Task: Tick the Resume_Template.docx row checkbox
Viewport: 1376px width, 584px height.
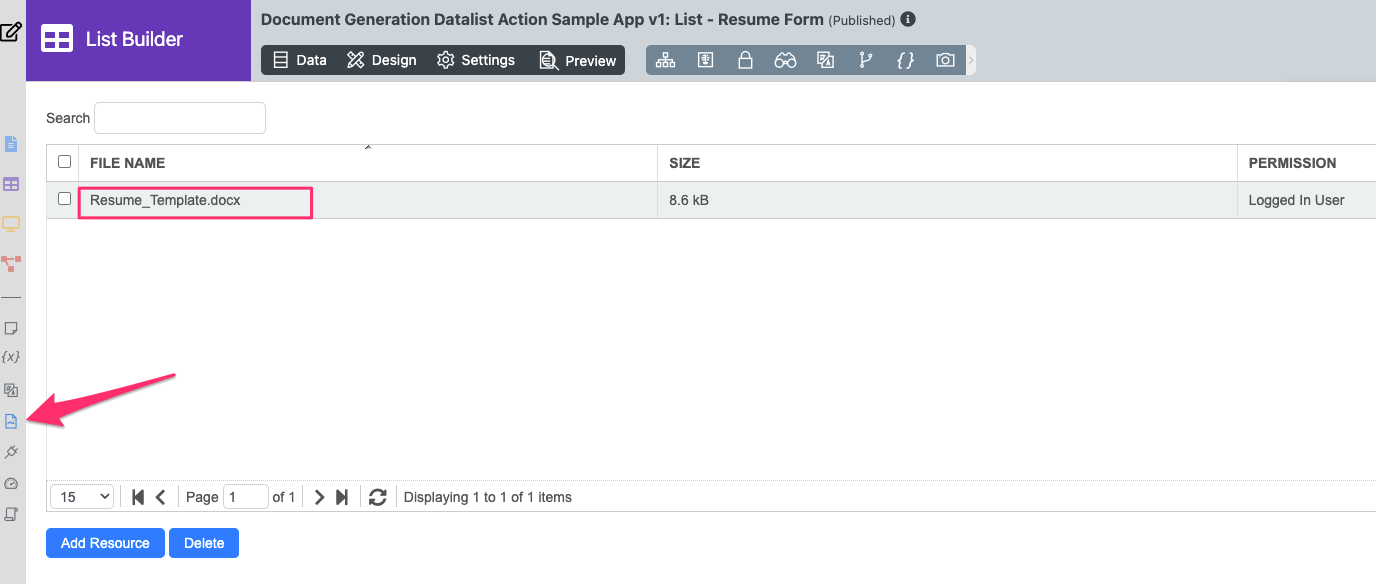Action: [64, 199]
